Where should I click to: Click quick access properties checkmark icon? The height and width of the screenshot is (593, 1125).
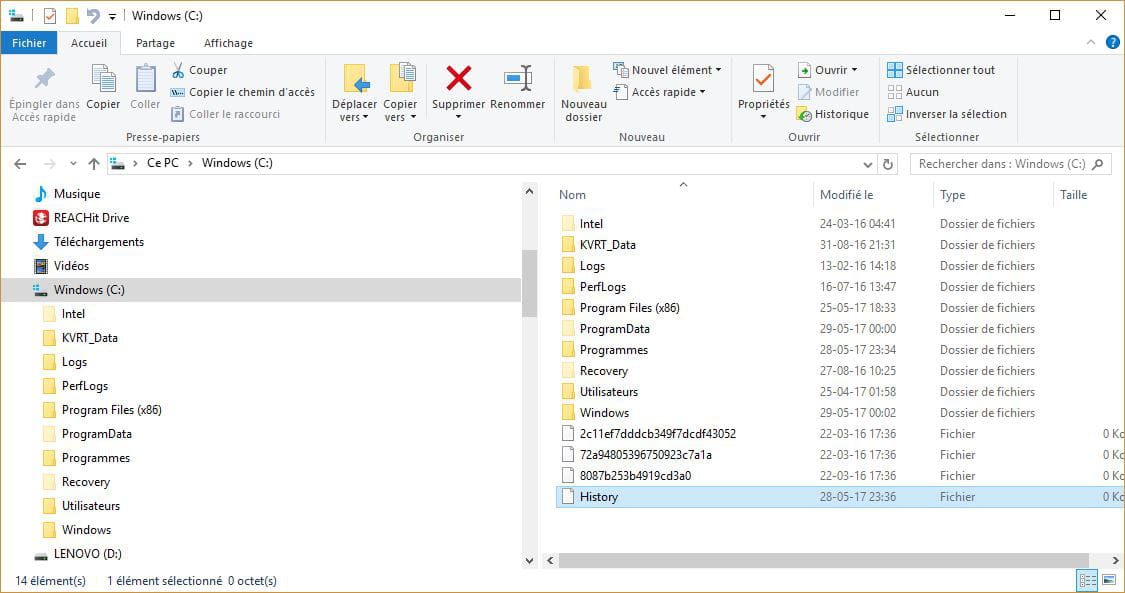tap(50, 15)
